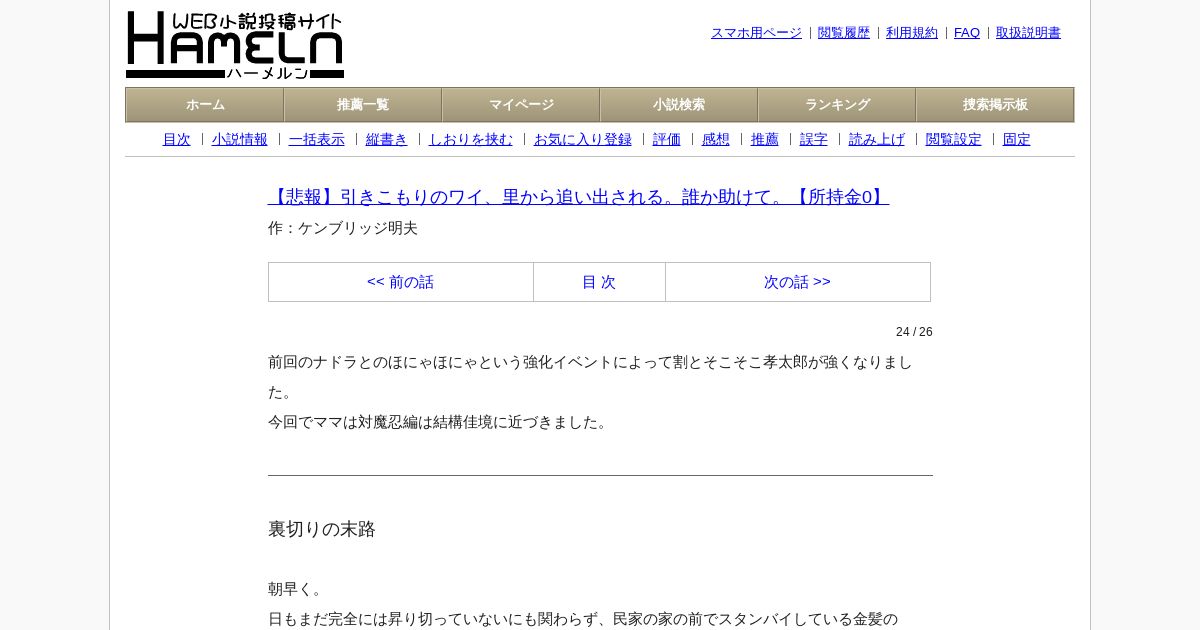Start 読み上げ text reading
The height and width of the screenshot is (630, 1200).
coord(877,140)
